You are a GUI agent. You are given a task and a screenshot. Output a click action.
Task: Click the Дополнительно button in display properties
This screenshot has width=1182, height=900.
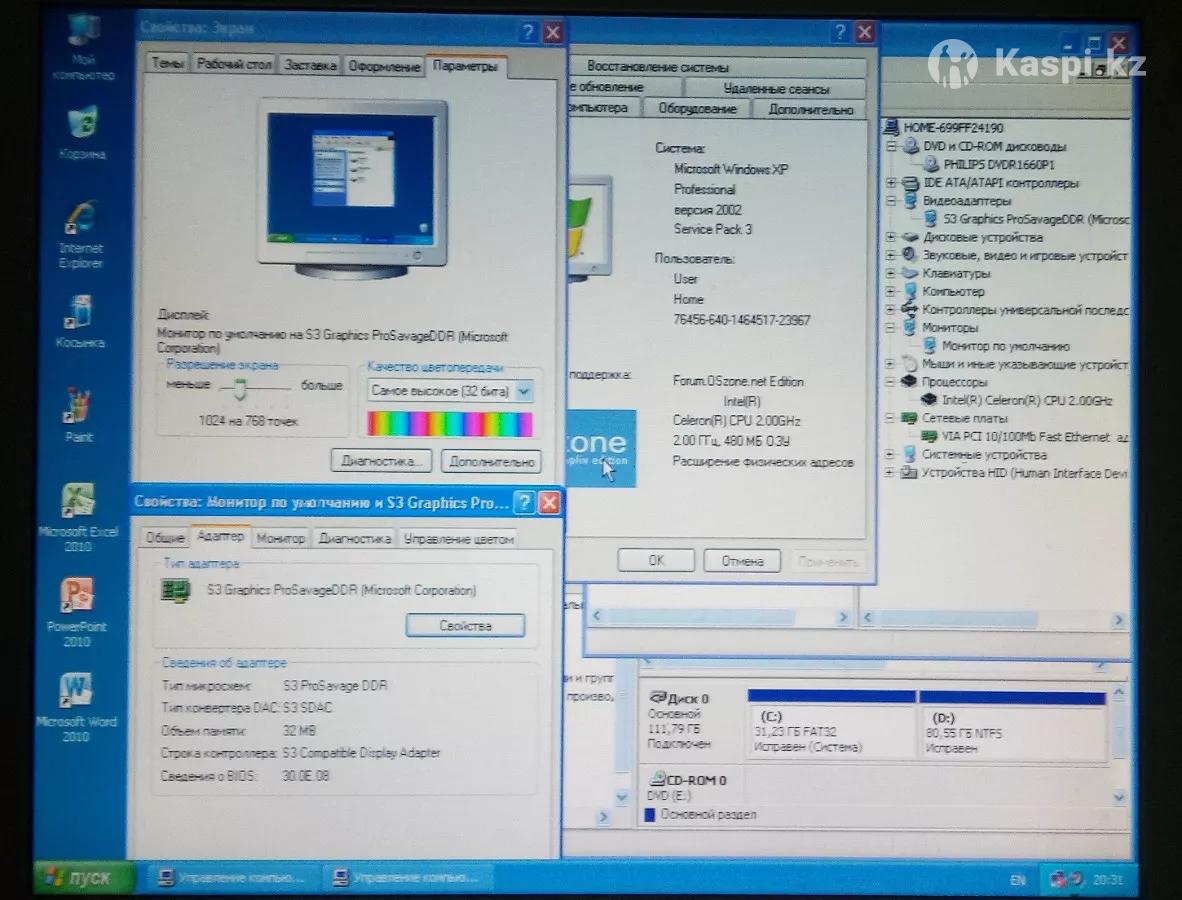click(491, 461)
